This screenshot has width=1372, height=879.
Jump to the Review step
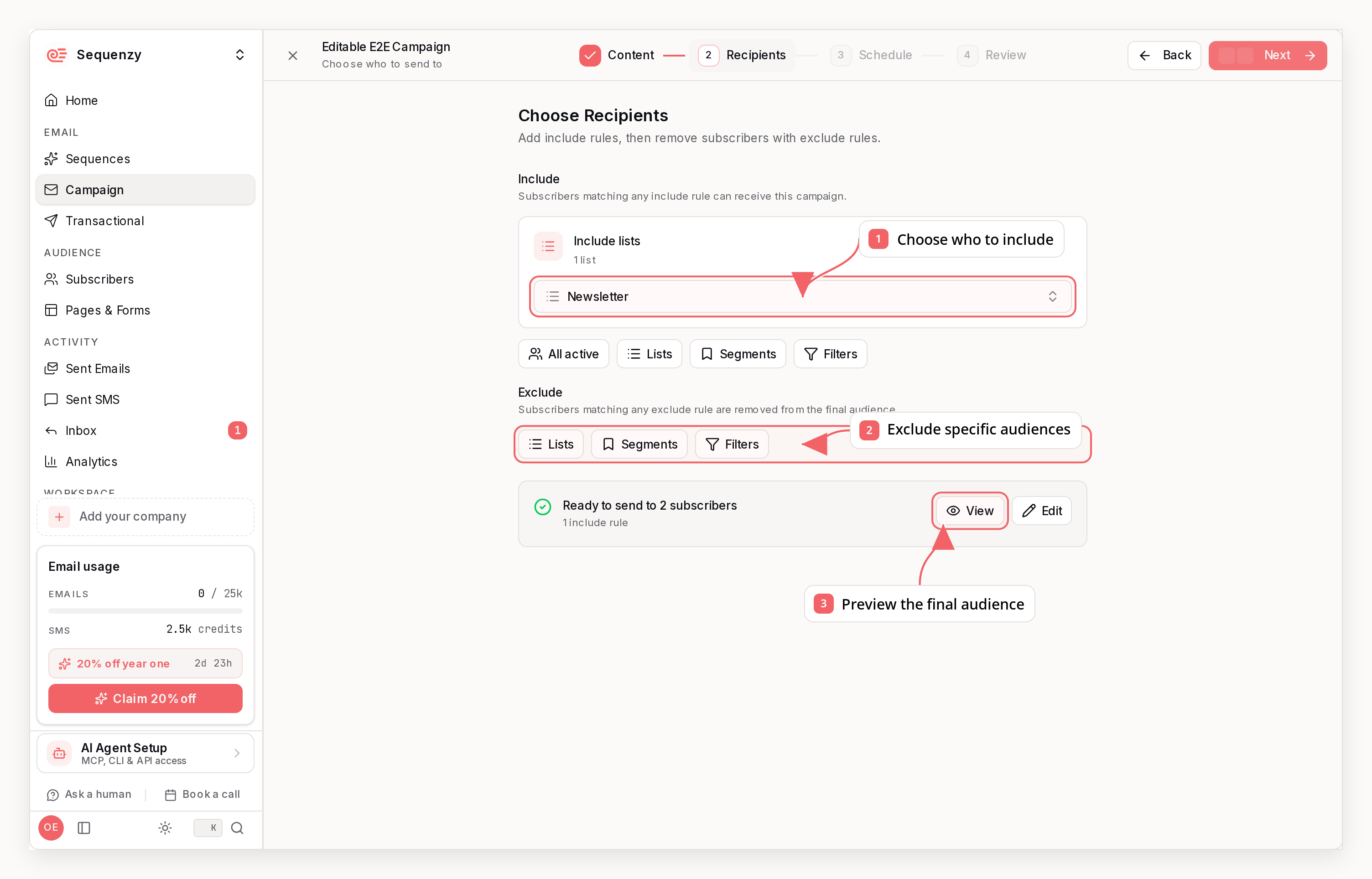pos(991,55)
